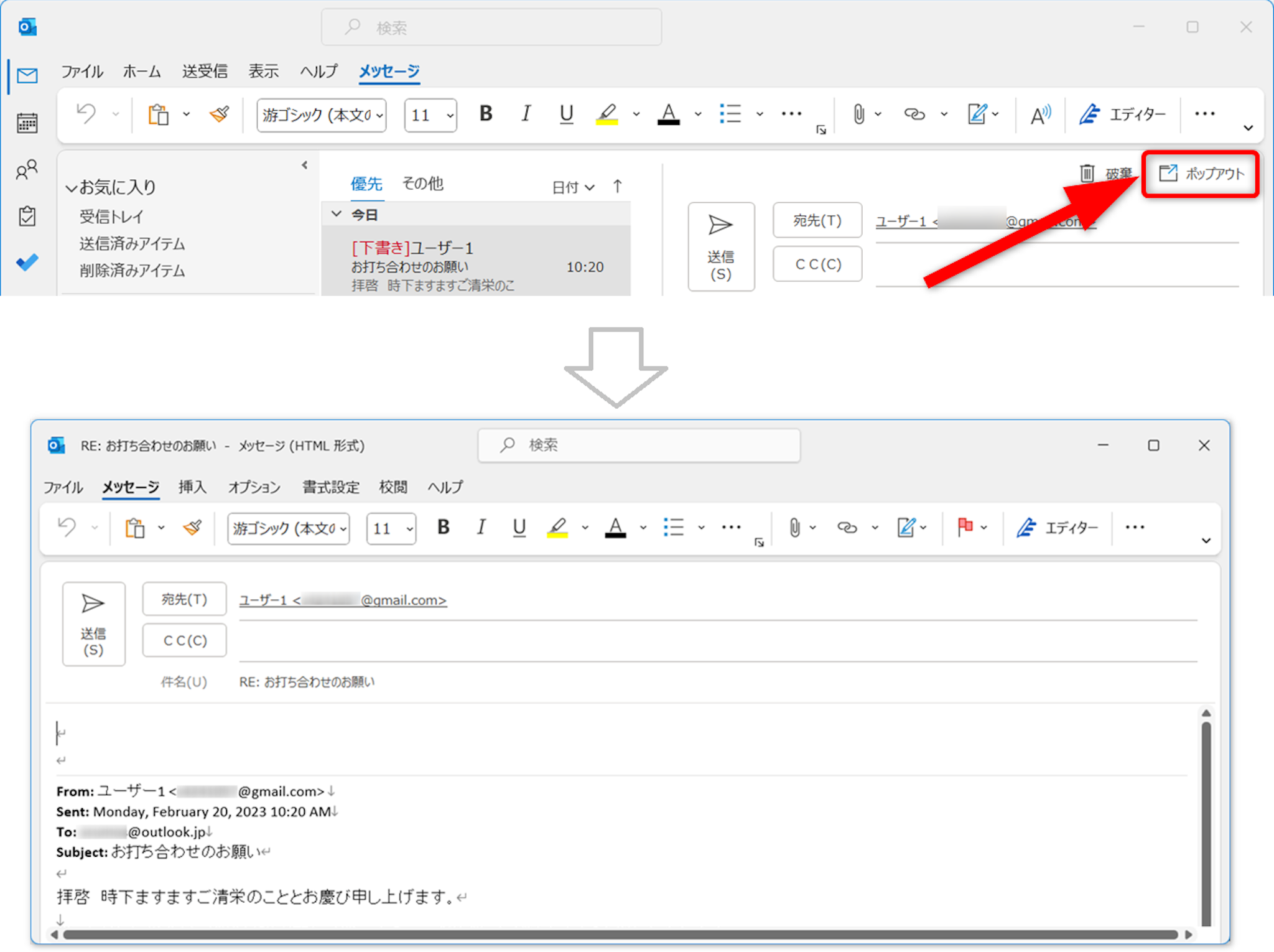
Task: Open the 挿入 tab in message window
Action: point(192,487)
